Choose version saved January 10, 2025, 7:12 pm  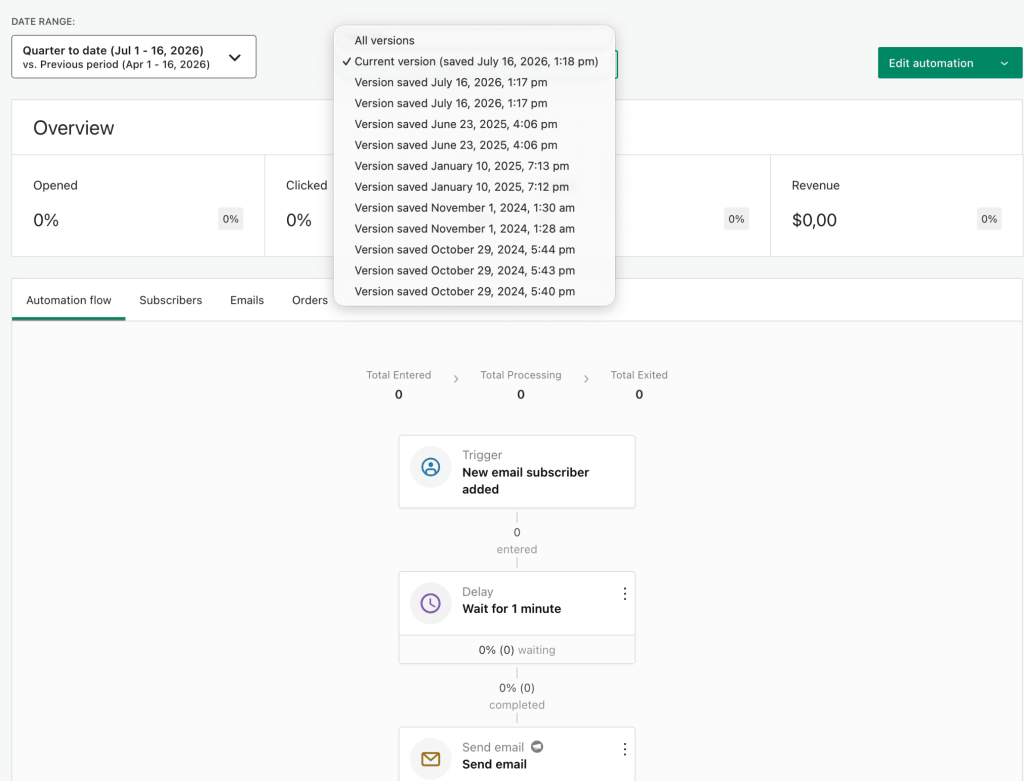pos(474,187)
